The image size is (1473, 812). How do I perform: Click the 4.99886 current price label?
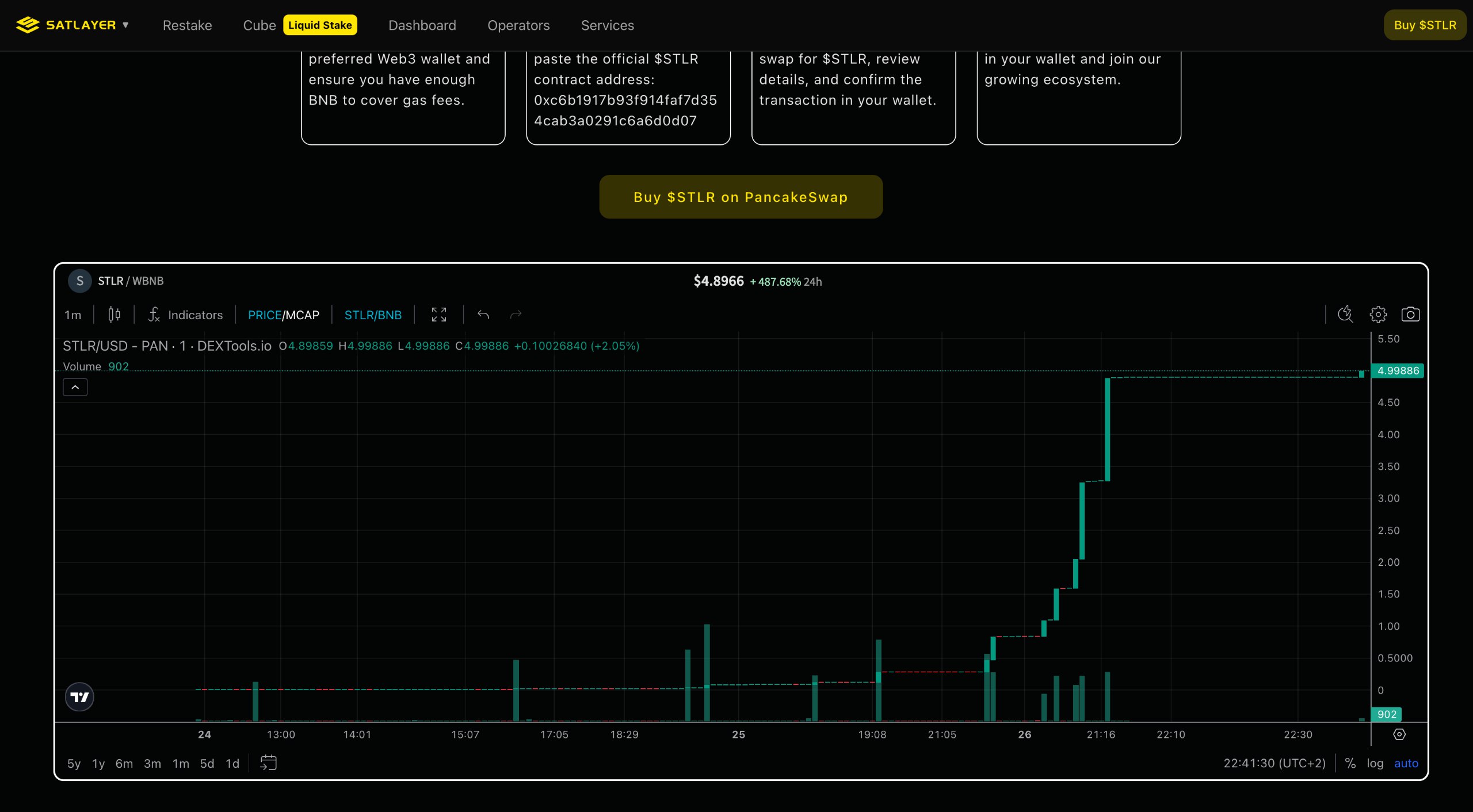click(x=1398, y=371)
